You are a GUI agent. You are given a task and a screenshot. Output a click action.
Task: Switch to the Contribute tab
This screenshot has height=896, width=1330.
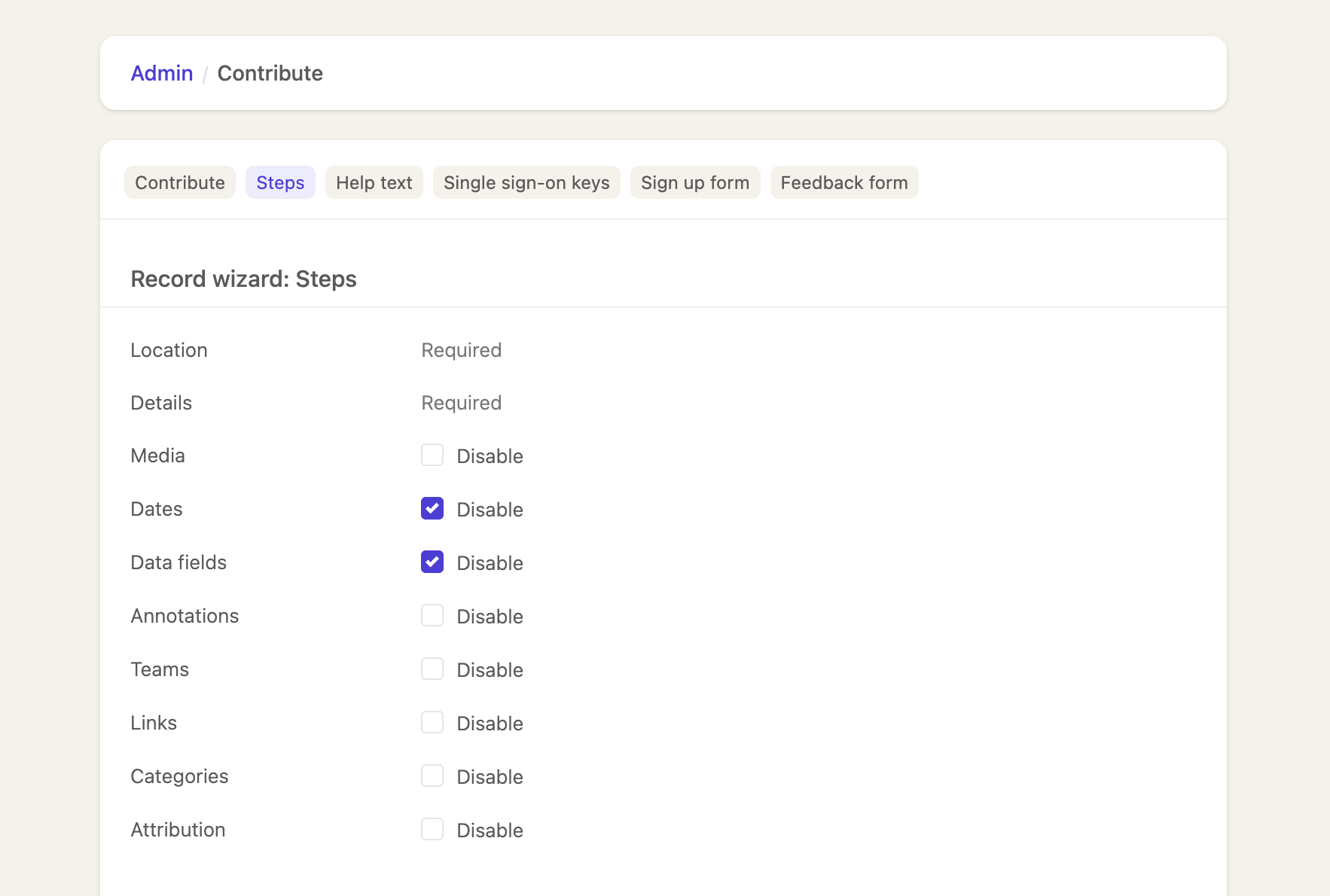[x=180, y=183]
